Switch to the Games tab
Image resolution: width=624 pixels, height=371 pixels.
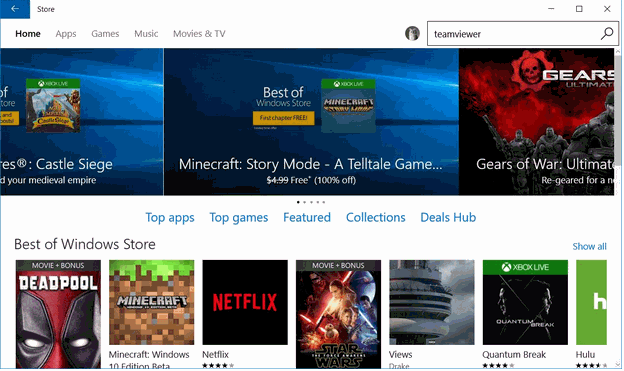click(x=105, y=34)
